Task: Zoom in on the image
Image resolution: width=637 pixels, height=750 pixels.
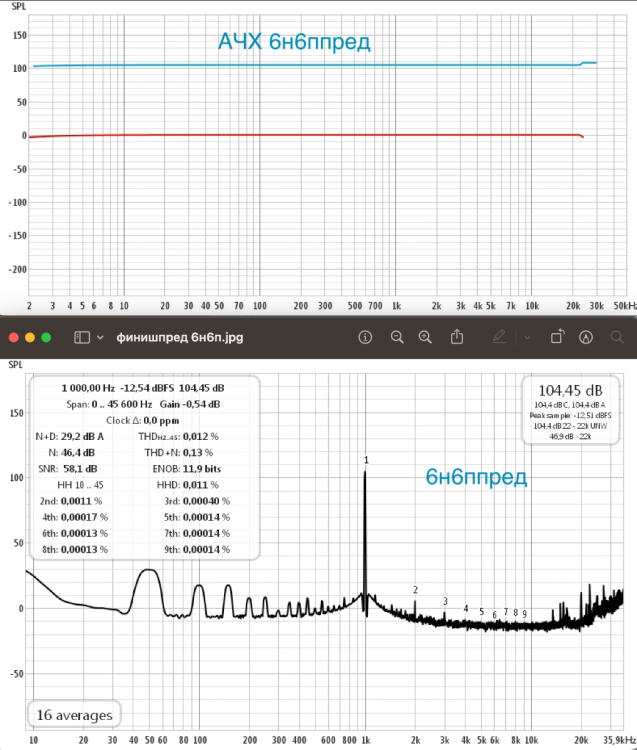Action: coord(426,338)
